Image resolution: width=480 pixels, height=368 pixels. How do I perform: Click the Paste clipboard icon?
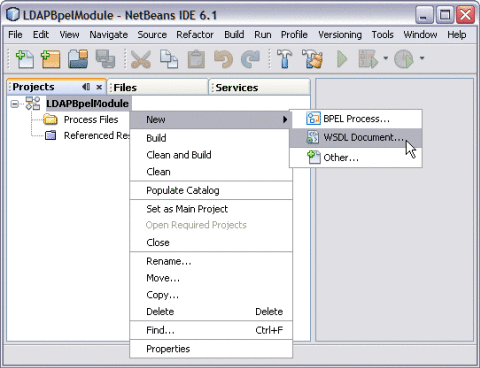(x=196, y=59)
